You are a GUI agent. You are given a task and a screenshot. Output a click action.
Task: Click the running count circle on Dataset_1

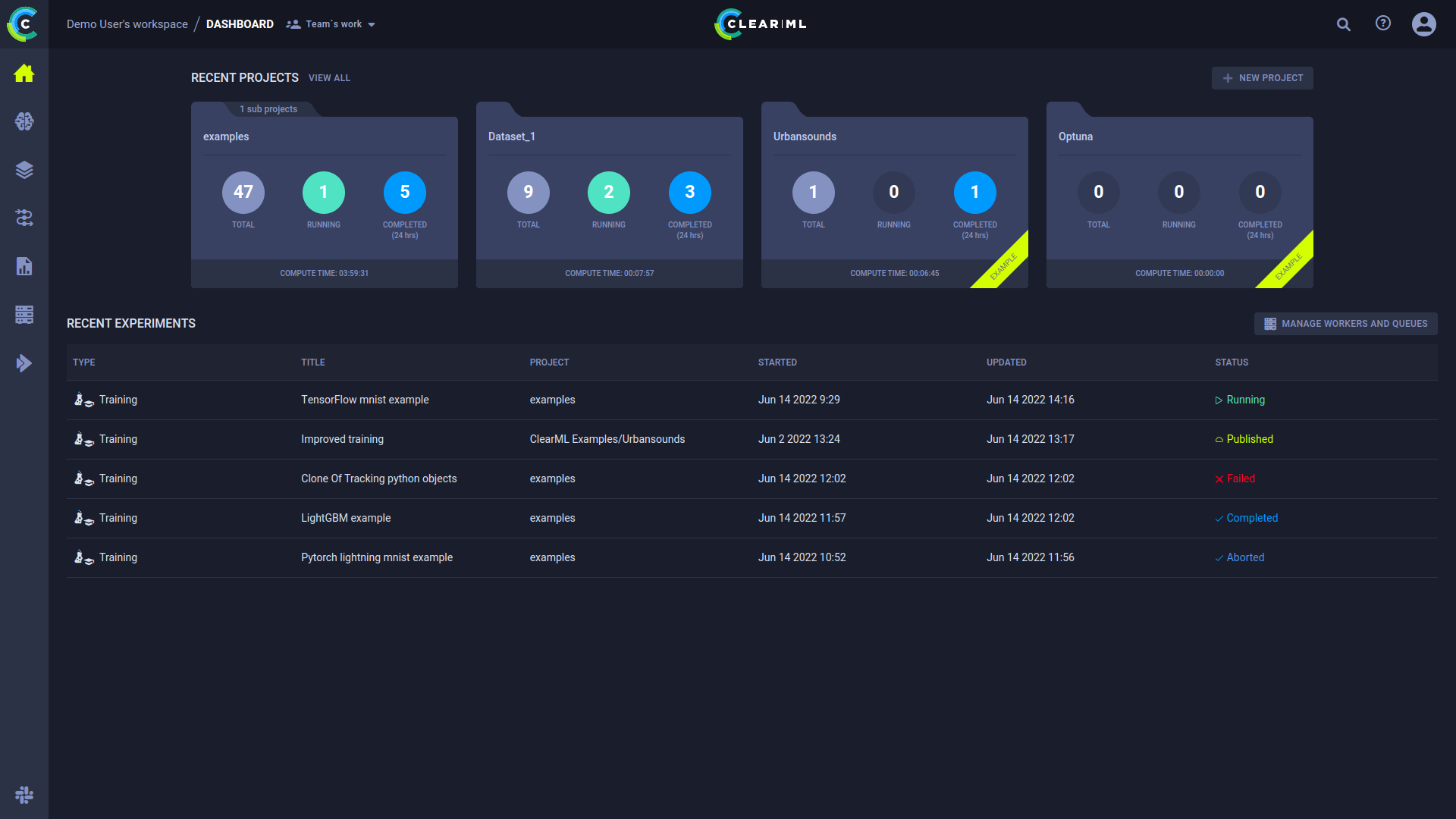[609, 193]
